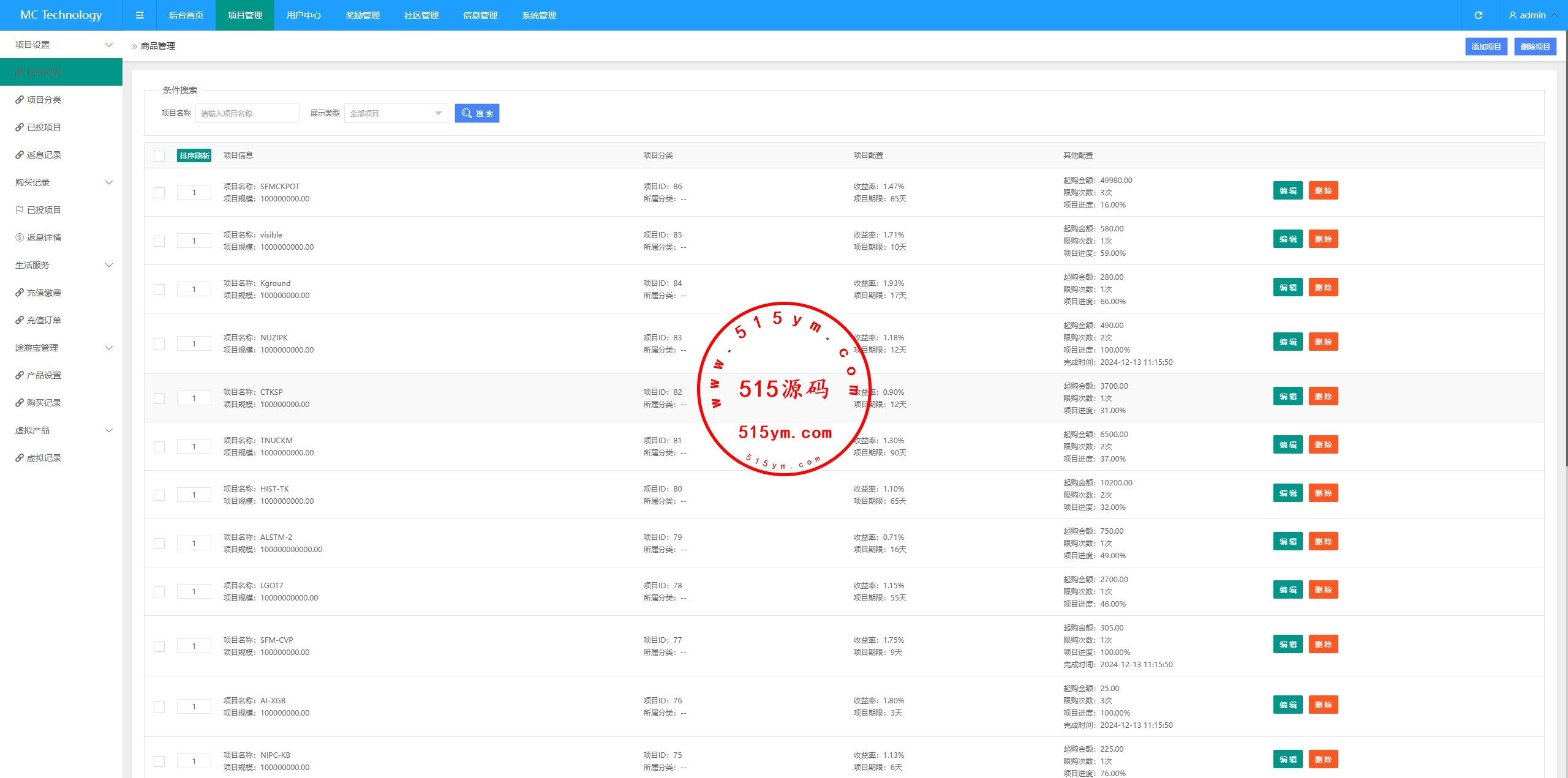This screenshot has height=778, width=1568.
Task: Check the box for SFMCKPOT project row
Action: click(159, 193)
